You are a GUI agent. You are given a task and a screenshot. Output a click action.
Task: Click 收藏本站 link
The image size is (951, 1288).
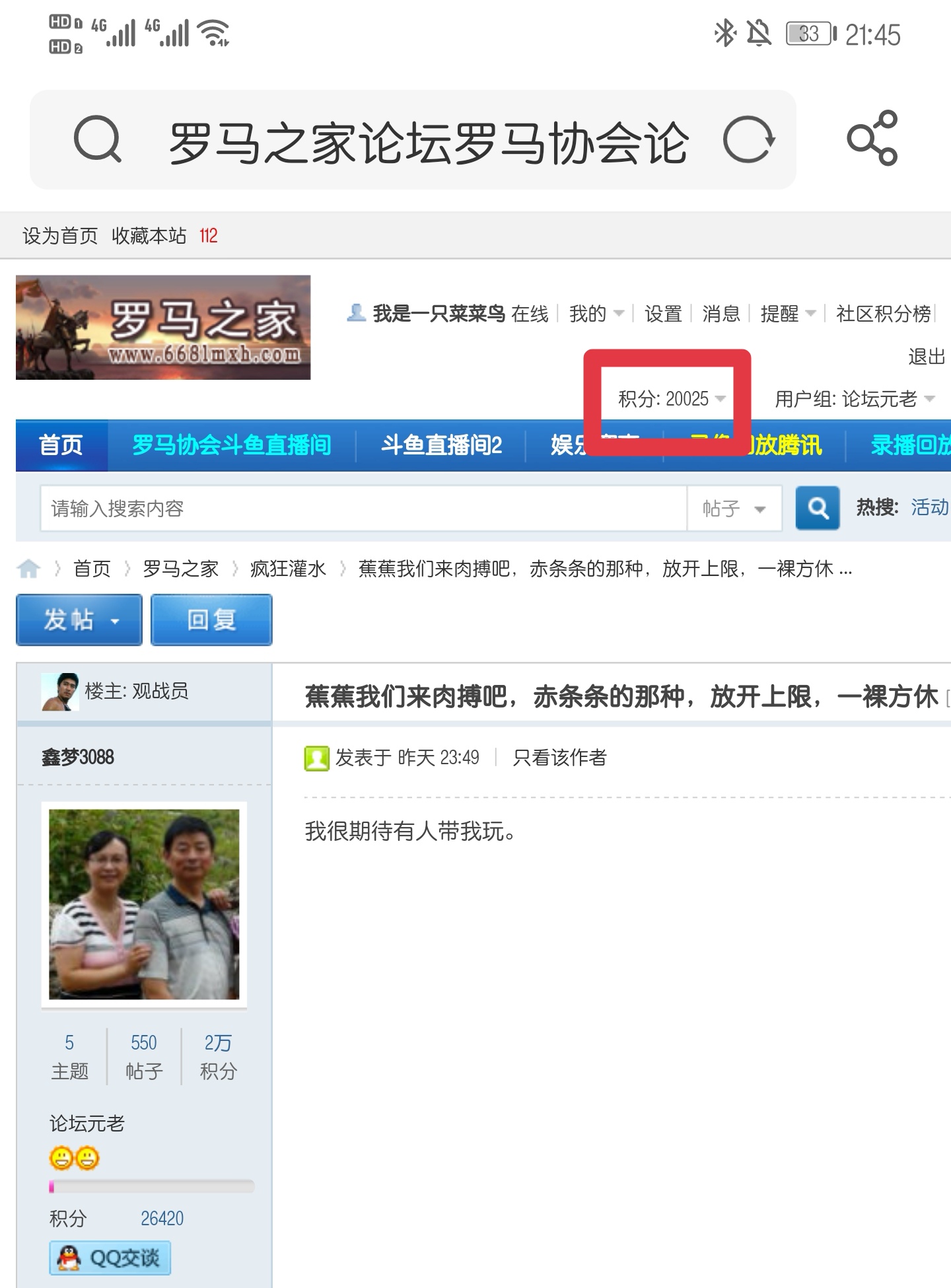click(149, 236)
